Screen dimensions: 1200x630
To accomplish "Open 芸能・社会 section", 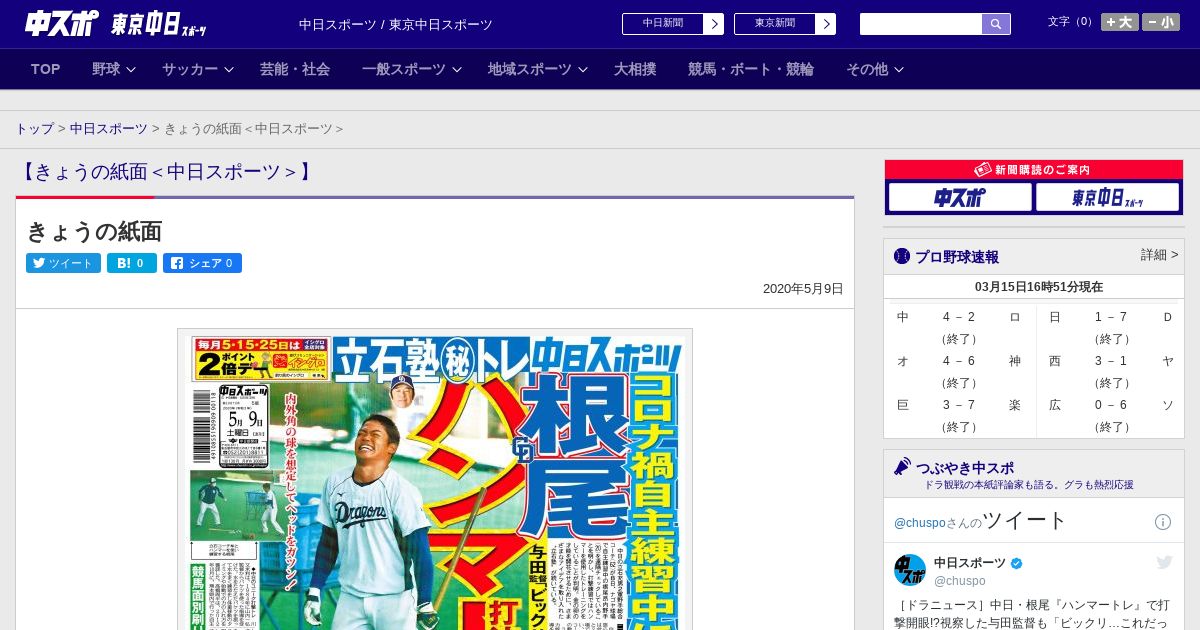I will click(295, 69).
